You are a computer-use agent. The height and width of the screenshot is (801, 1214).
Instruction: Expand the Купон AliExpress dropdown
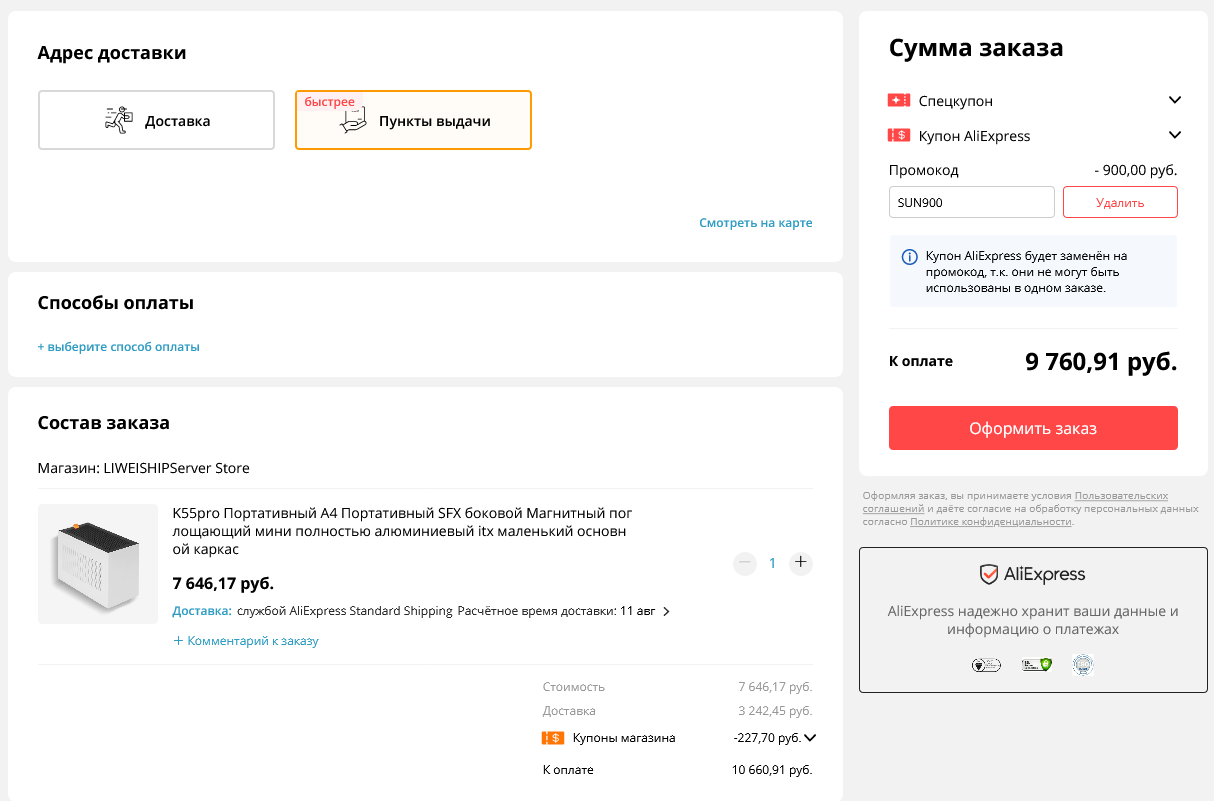pos(1175,135)
